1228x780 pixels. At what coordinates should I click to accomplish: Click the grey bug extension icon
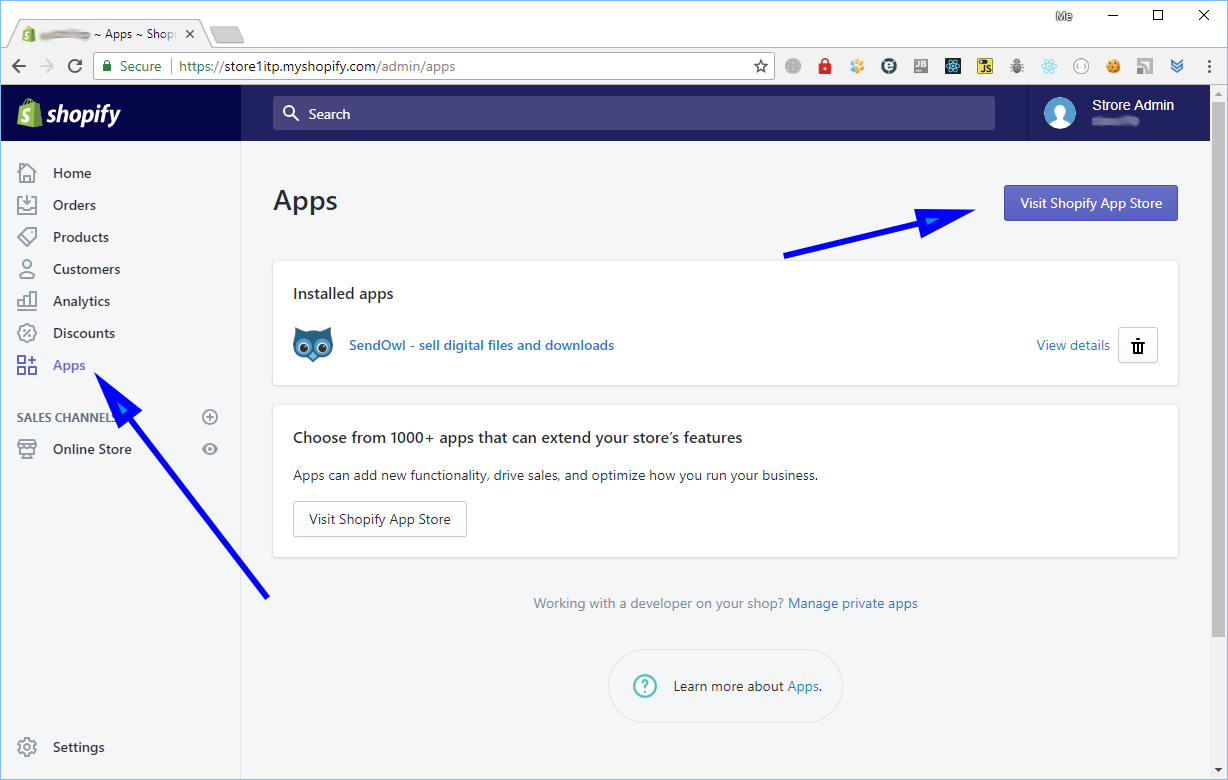tap(1017, 66)
